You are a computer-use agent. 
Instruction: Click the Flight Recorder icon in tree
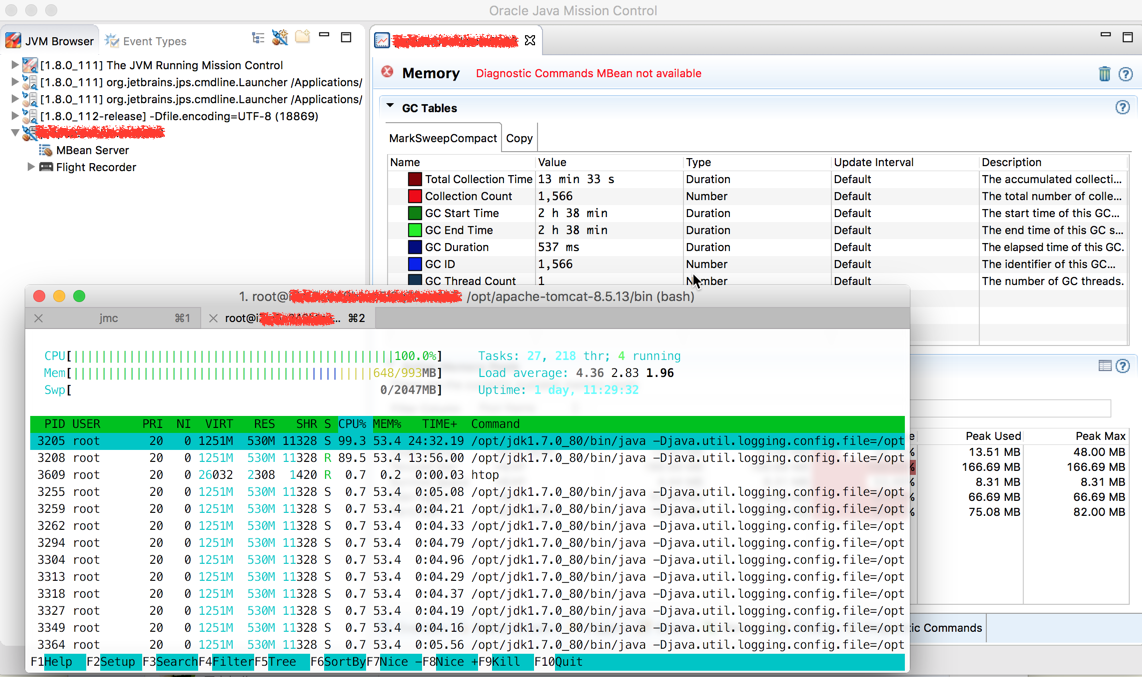pos(46,167)
